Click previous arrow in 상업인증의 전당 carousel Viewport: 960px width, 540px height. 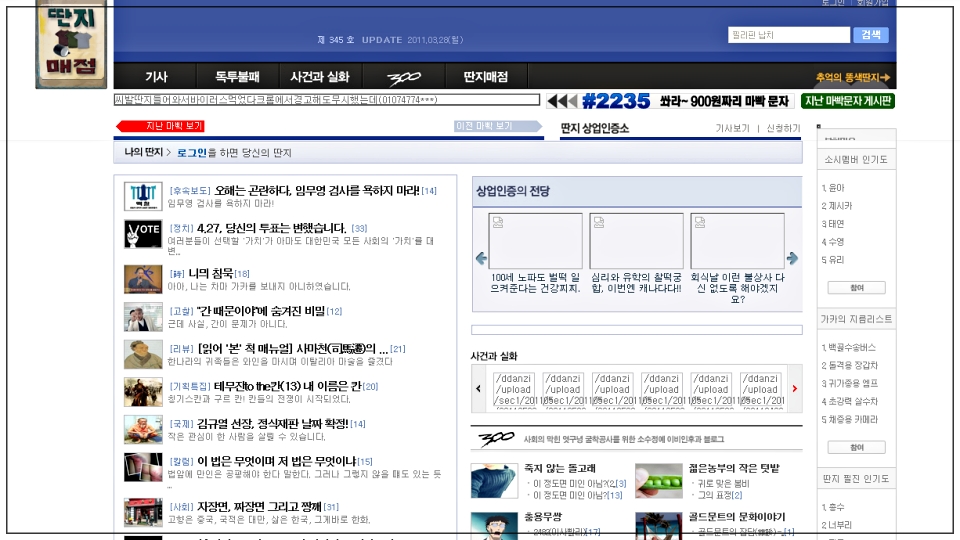point(481,258)
